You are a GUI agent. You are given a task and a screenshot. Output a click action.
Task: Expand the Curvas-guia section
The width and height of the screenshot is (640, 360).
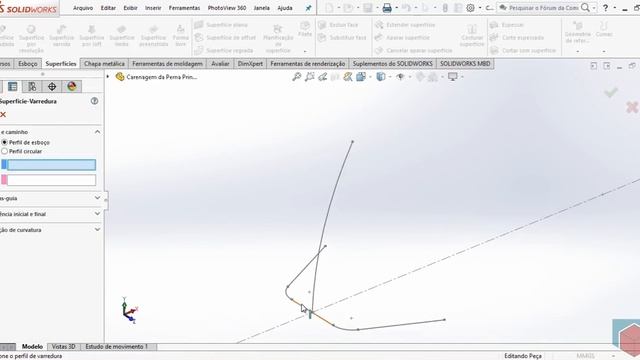[x=97, y=198]
